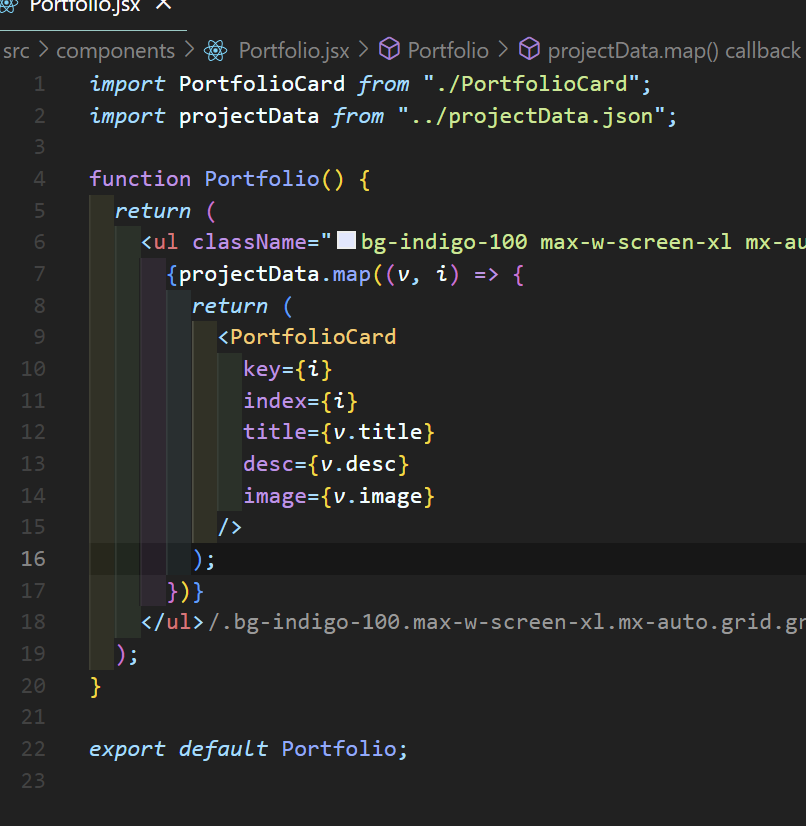Click the max-w-screen-xl class on line 6
The image size is (806, 826).
point(636,242)
